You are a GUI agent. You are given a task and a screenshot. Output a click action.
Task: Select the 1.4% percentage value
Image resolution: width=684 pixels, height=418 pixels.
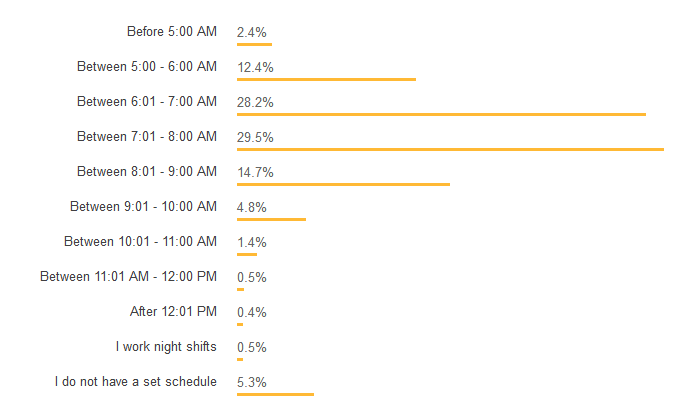coord(251,242)
